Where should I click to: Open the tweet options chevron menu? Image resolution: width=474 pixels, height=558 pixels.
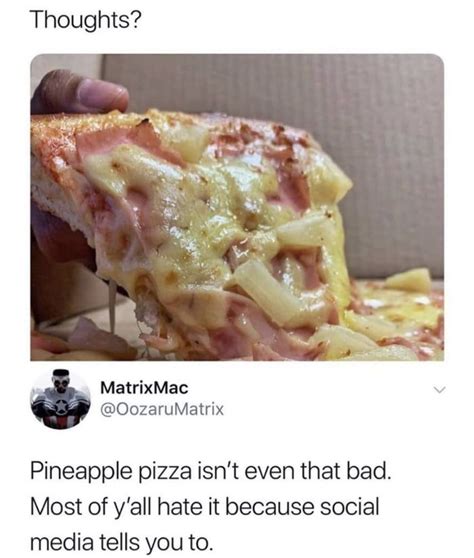tap(439, 390)
